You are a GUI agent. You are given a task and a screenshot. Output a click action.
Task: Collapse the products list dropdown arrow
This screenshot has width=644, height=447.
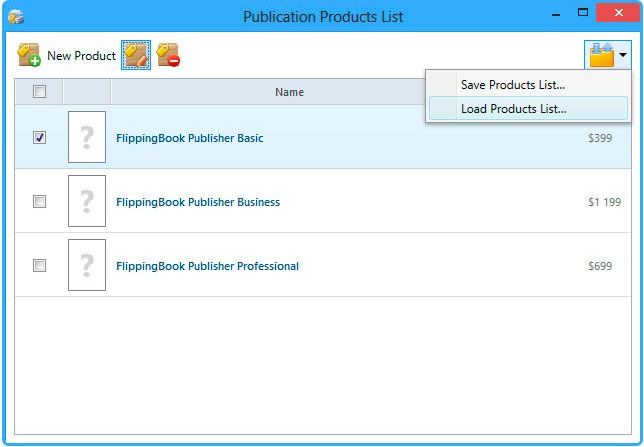pos(623,55)
